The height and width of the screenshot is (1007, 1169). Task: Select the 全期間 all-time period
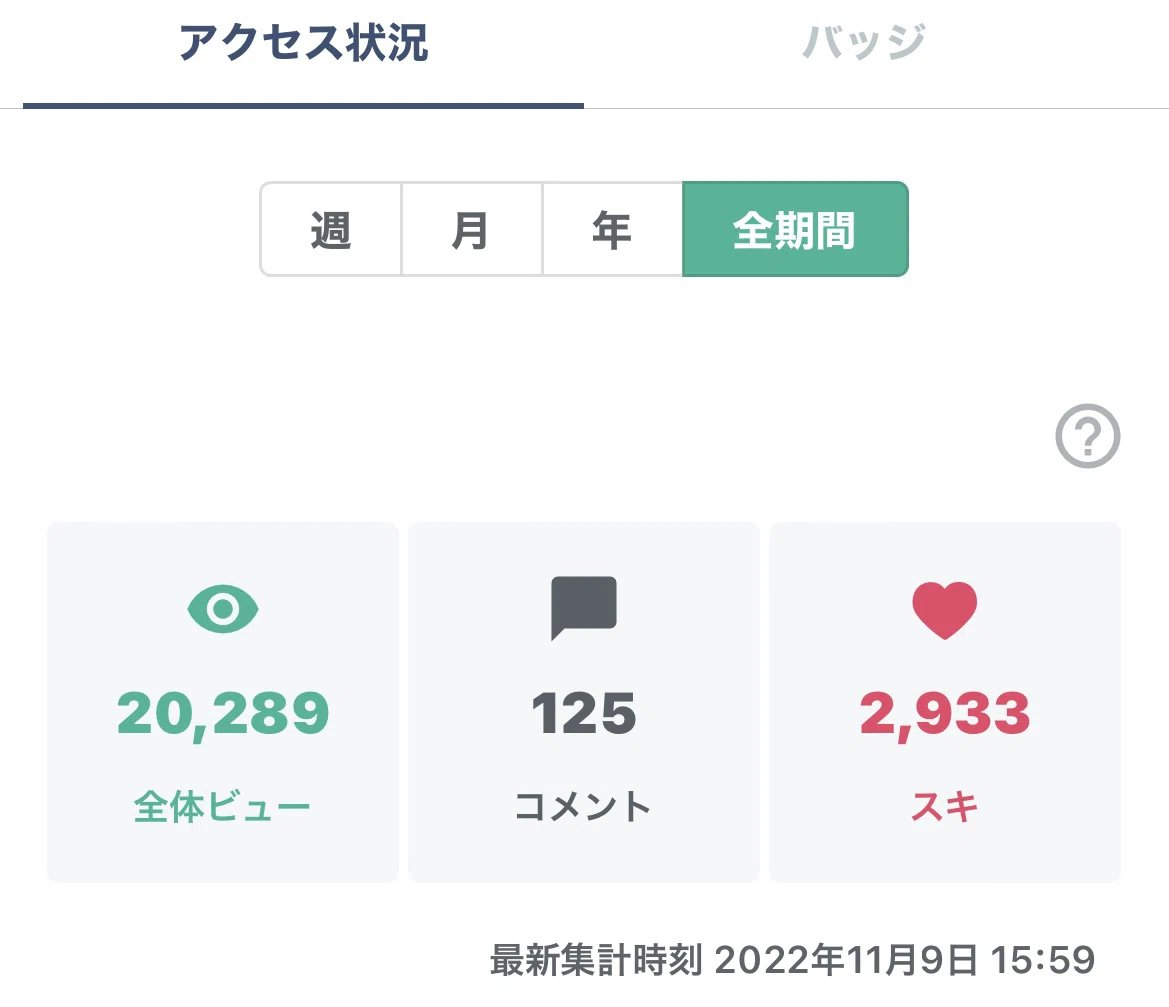795,229
